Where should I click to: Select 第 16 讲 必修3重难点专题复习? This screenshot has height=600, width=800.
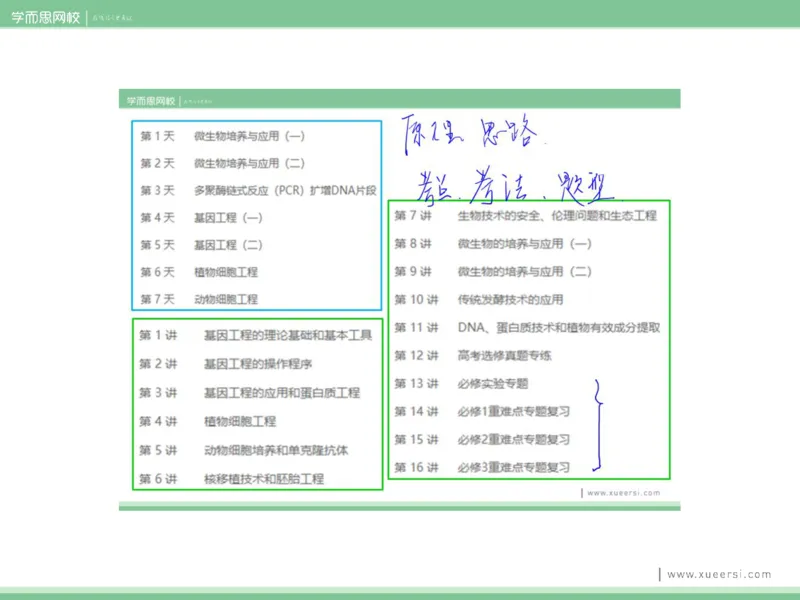pos(482,467)
